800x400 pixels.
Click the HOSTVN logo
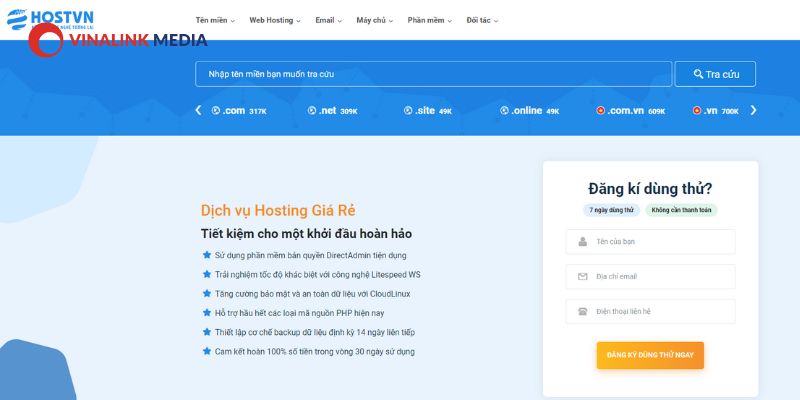pos(50,19)
